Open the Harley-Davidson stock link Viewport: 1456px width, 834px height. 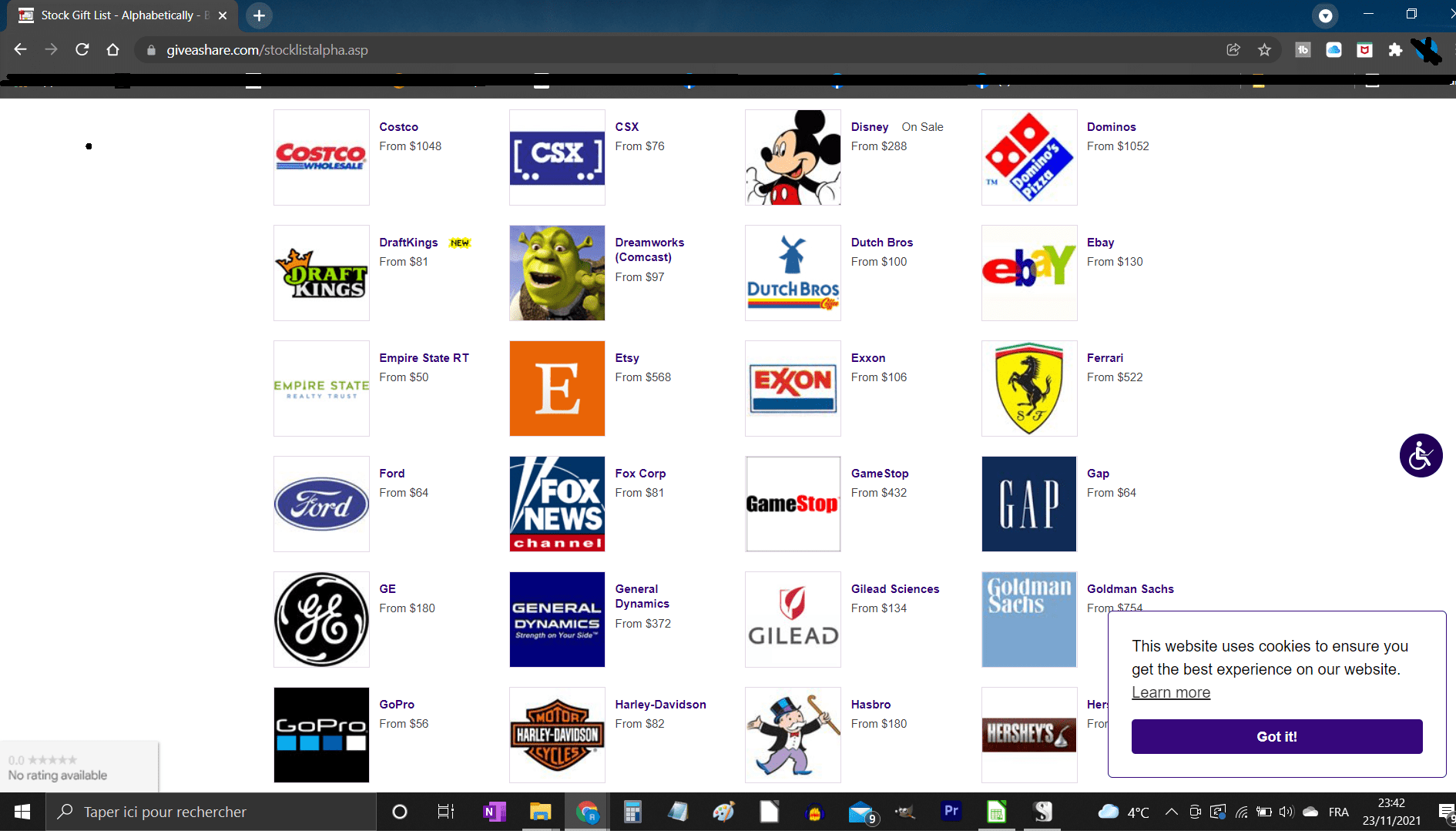click(x=660, y=705)
